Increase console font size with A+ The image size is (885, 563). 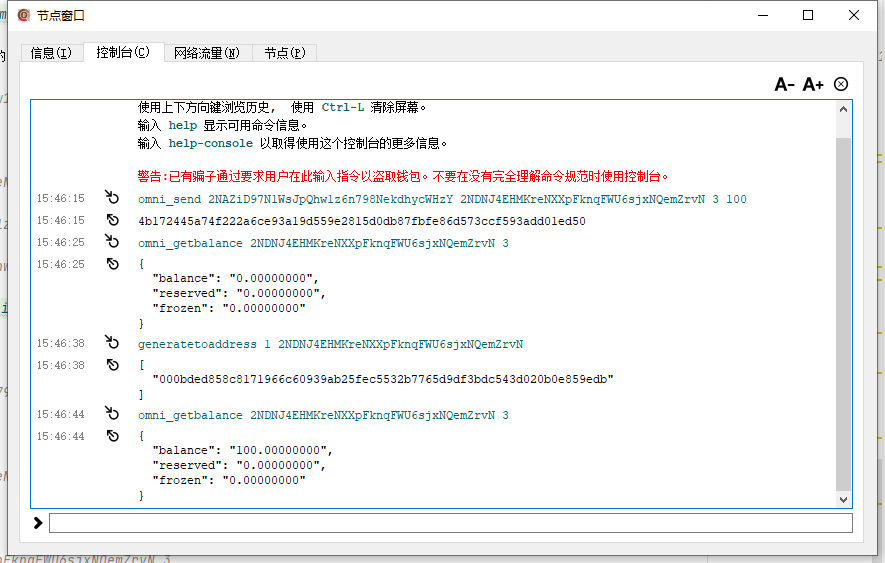tap(813, 85)
